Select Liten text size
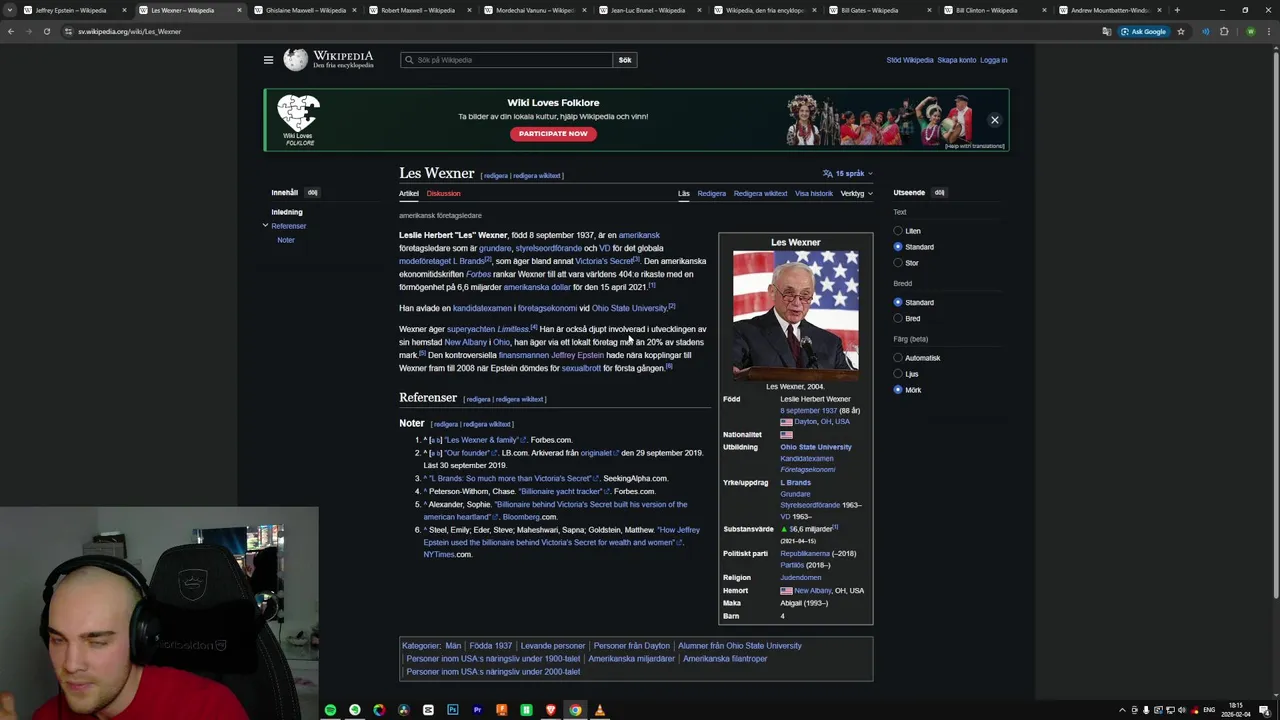 (898, 231)
